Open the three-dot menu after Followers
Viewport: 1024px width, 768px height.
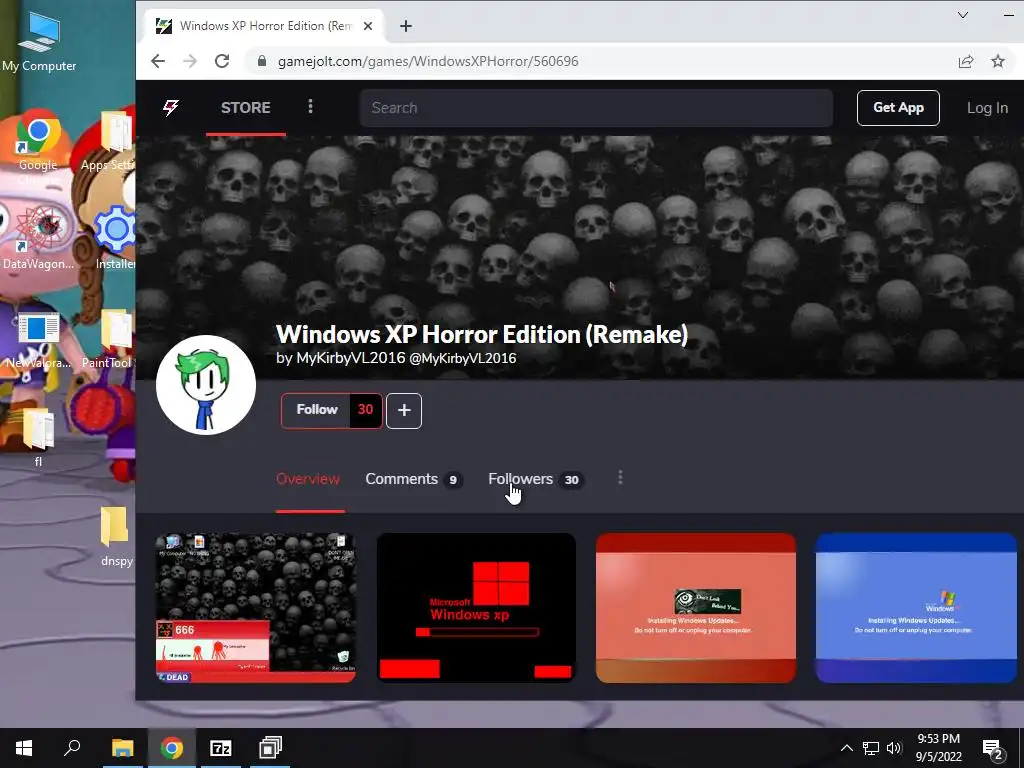pos(620,478)
